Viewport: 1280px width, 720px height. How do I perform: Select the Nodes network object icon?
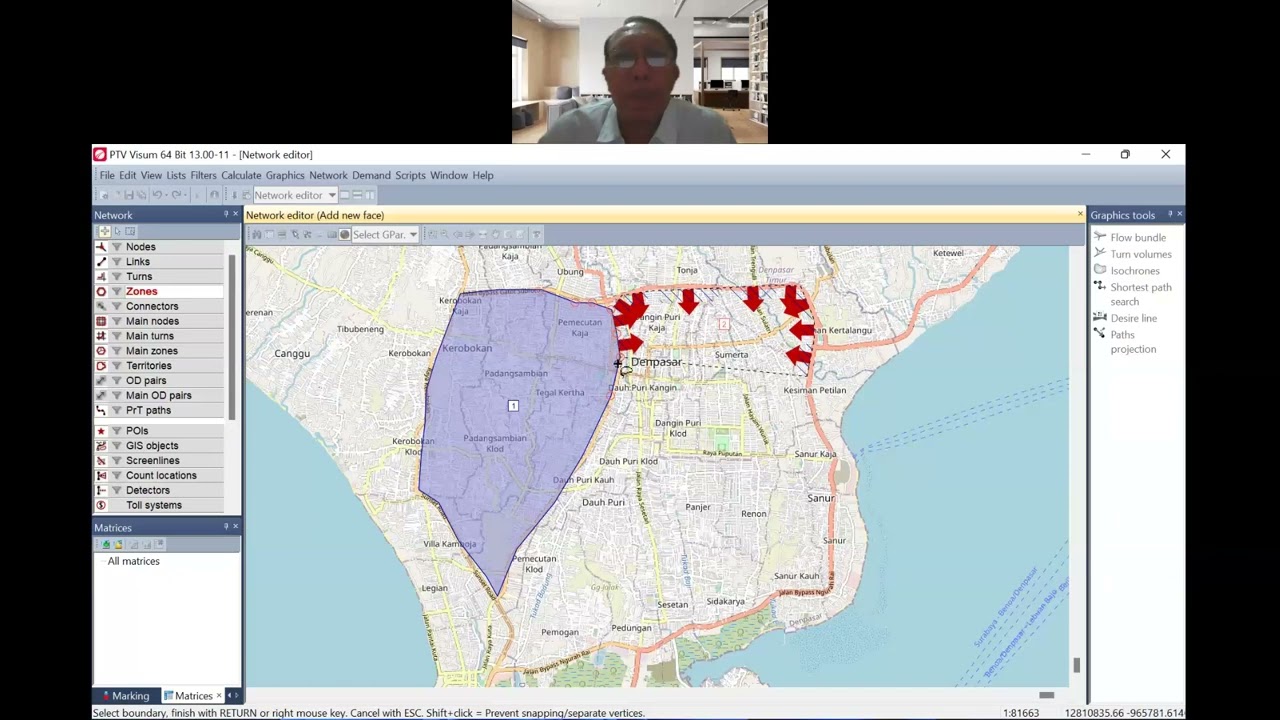click(101, 247)
